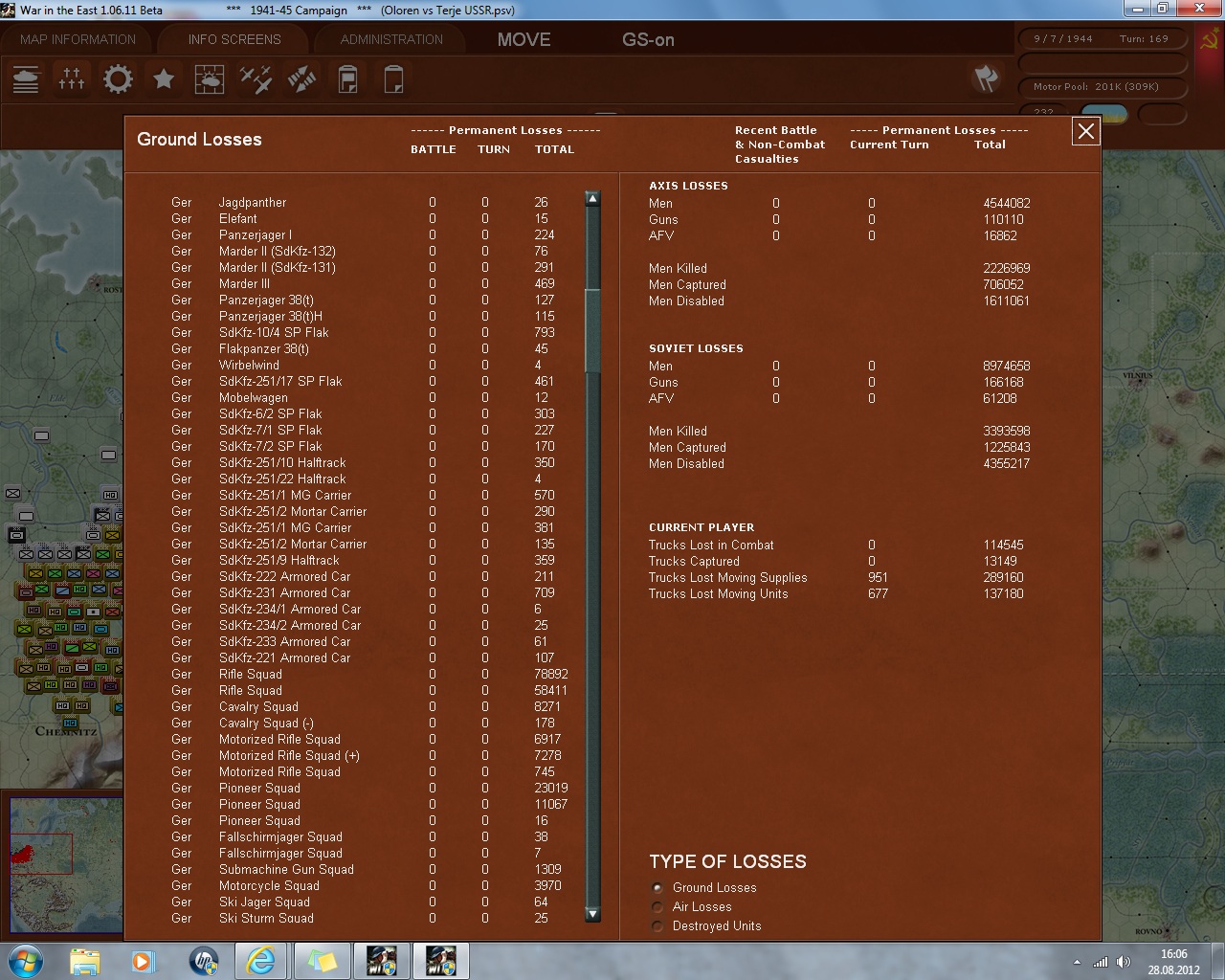The height and width of the screenshot is (980, 1225).
Task: Open Internet Explorer from the taskbar
Action: point(261,960)
